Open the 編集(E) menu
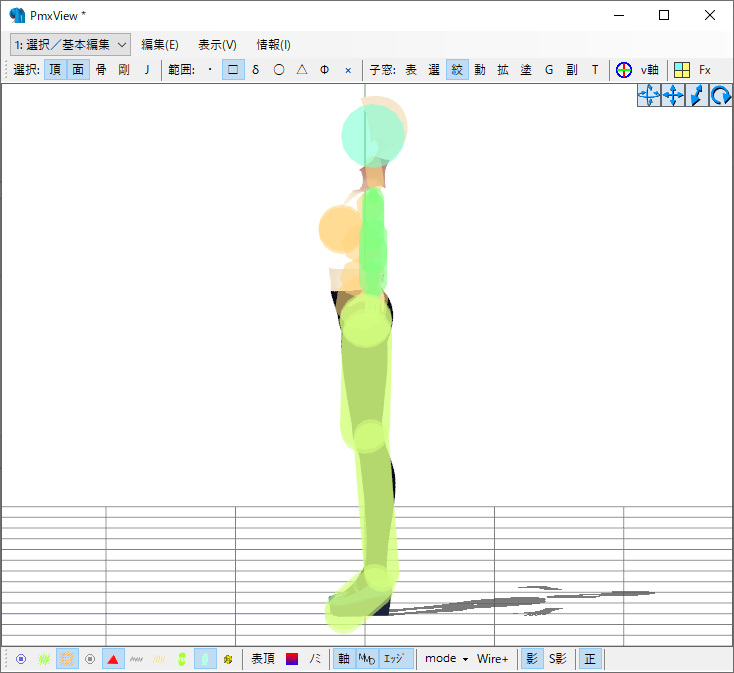 (160, 45)
